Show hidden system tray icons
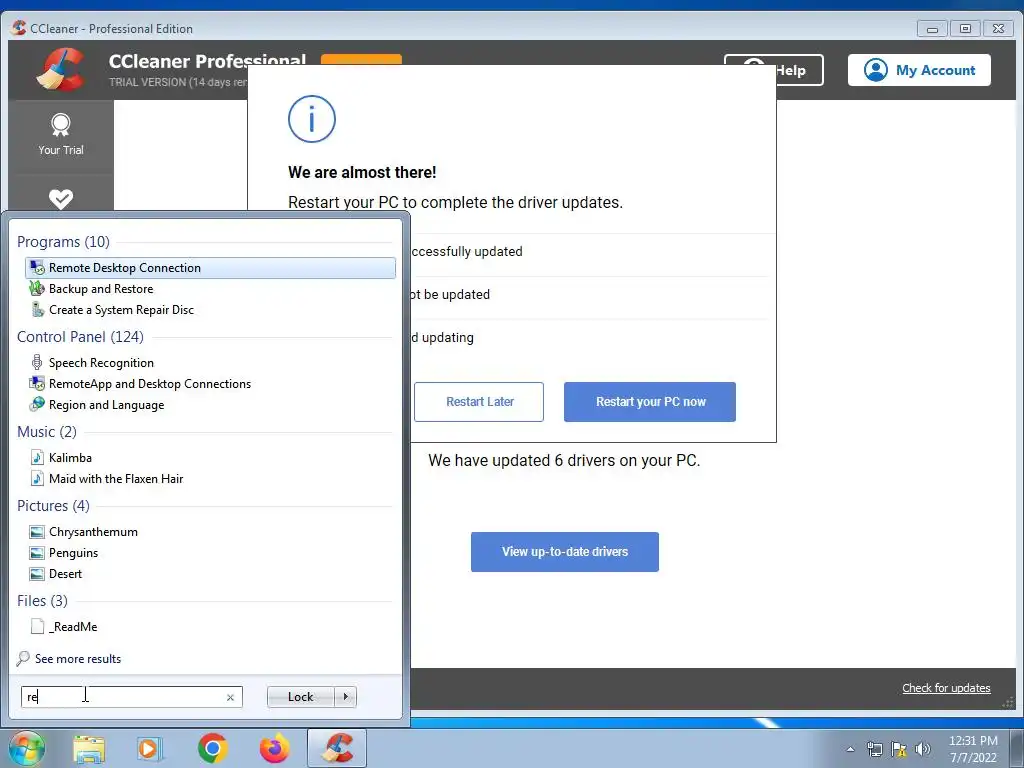The width and height of the screenshot is (1024, 768). [850, 749]
